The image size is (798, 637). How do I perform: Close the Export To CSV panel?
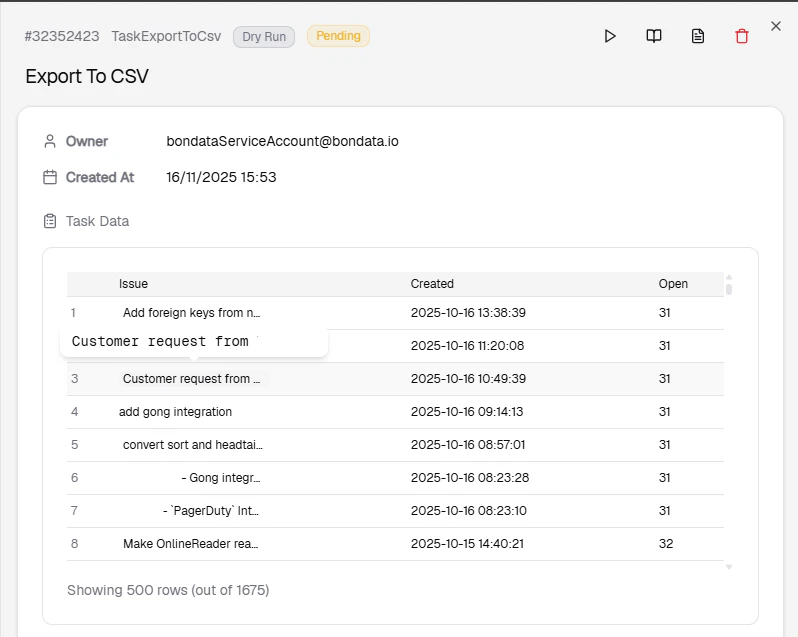pos(776,26)
